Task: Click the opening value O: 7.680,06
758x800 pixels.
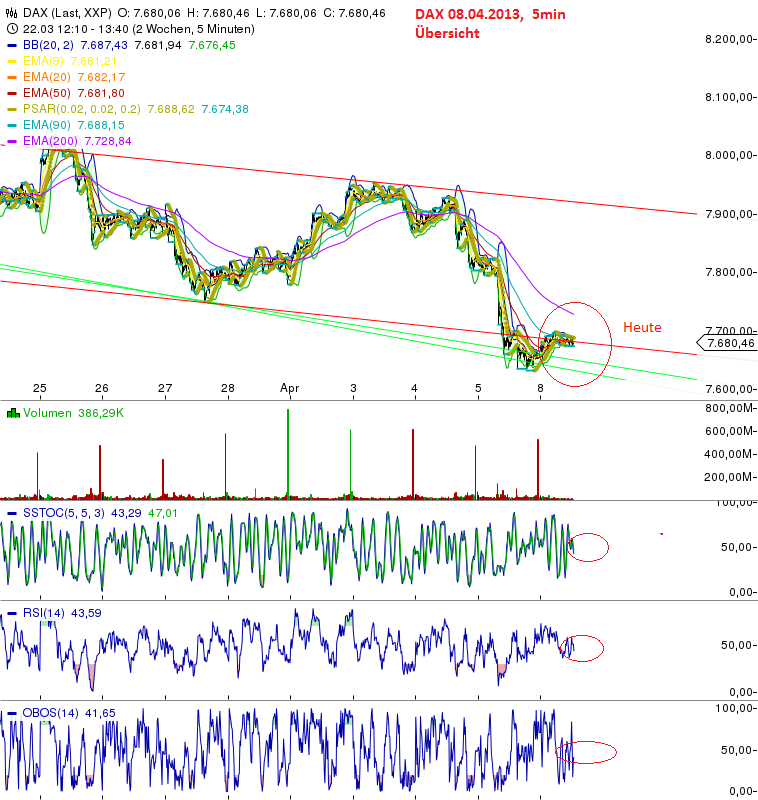Action: tap(148, 13)
